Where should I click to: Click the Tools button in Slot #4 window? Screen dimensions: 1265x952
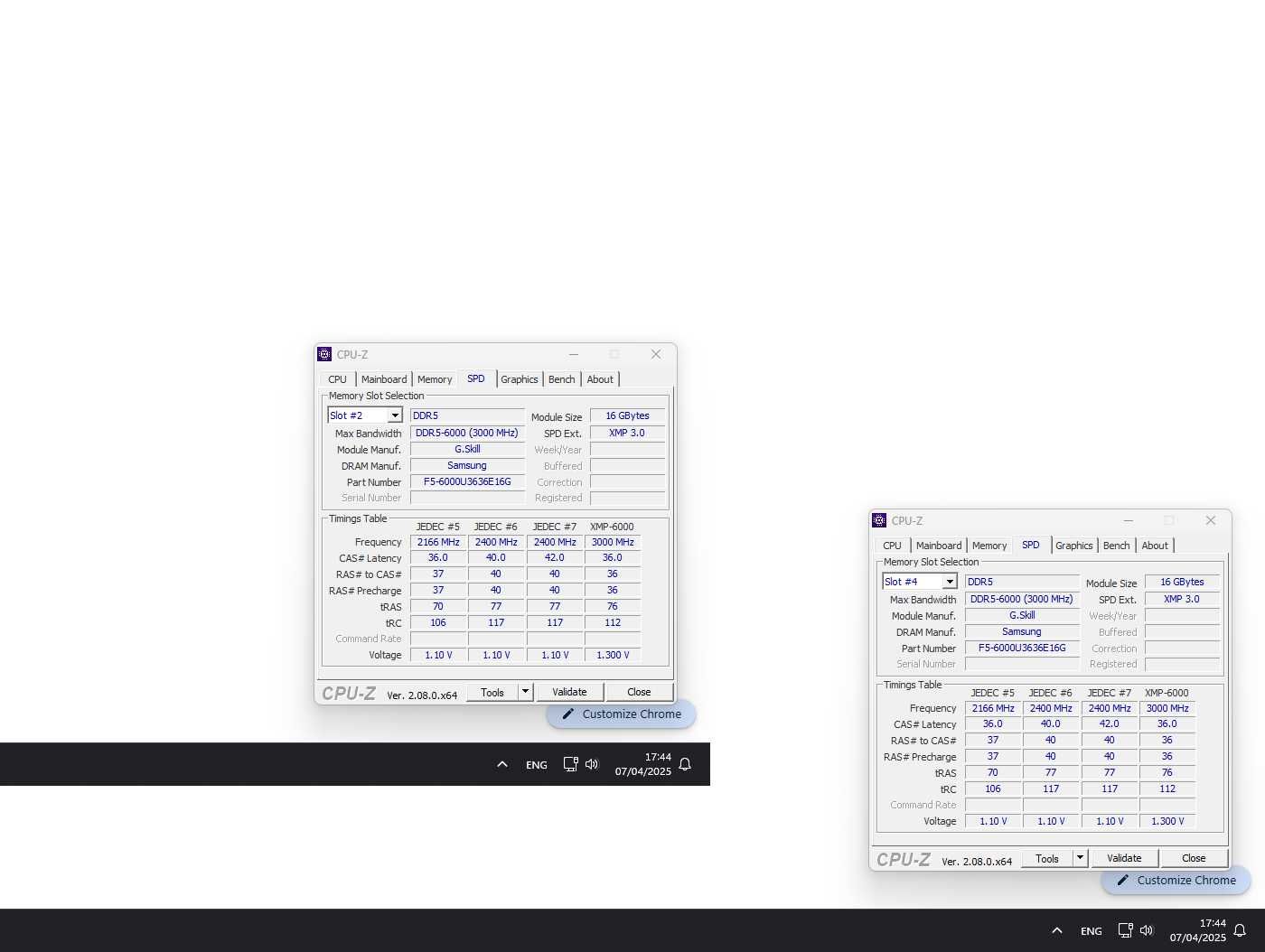coord(1047,858)
